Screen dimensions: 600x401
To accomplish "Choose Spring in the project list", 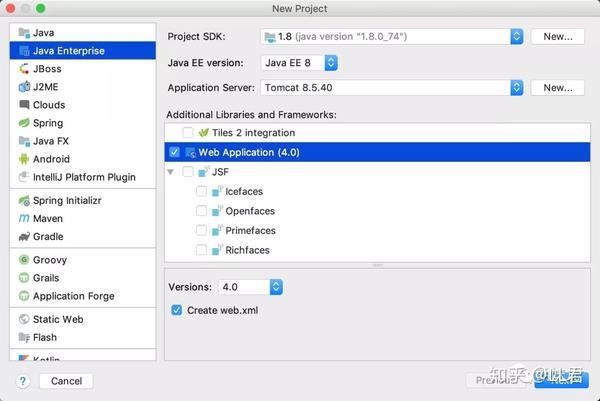I will coord(83,123).
